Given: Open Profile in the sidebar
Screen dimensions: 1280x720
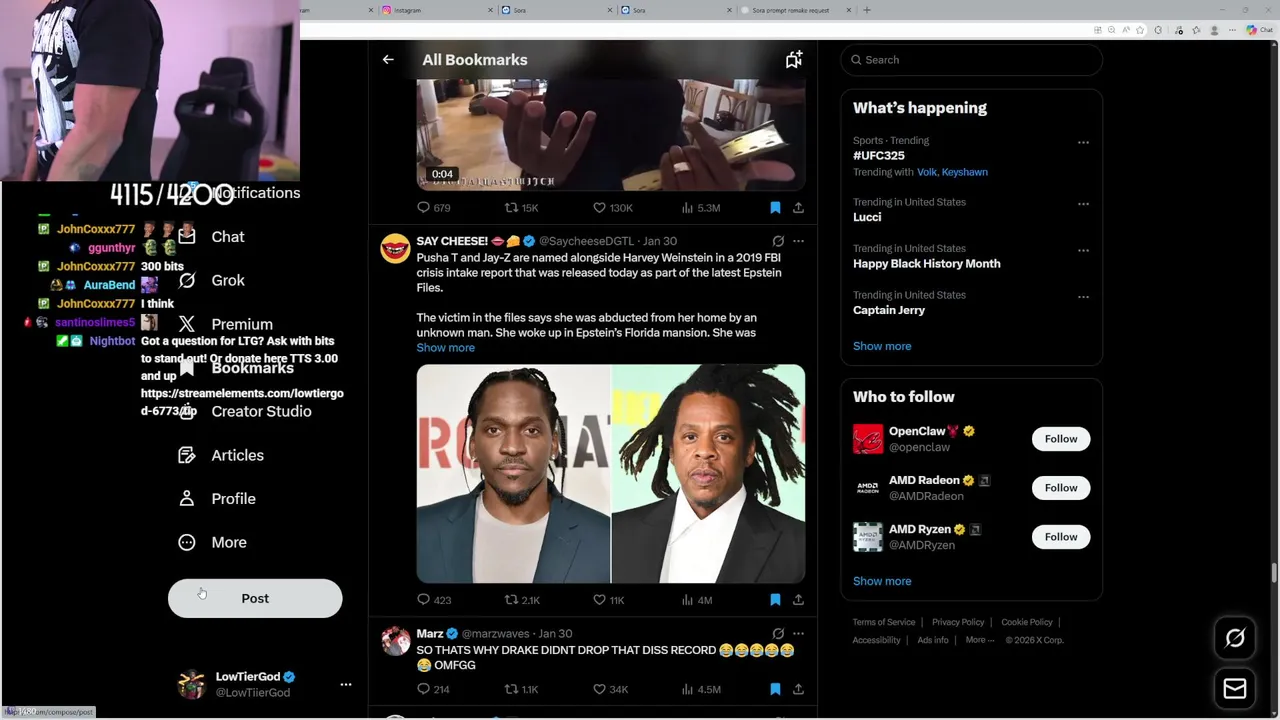Looking at the screenshot, I should 217,499.
